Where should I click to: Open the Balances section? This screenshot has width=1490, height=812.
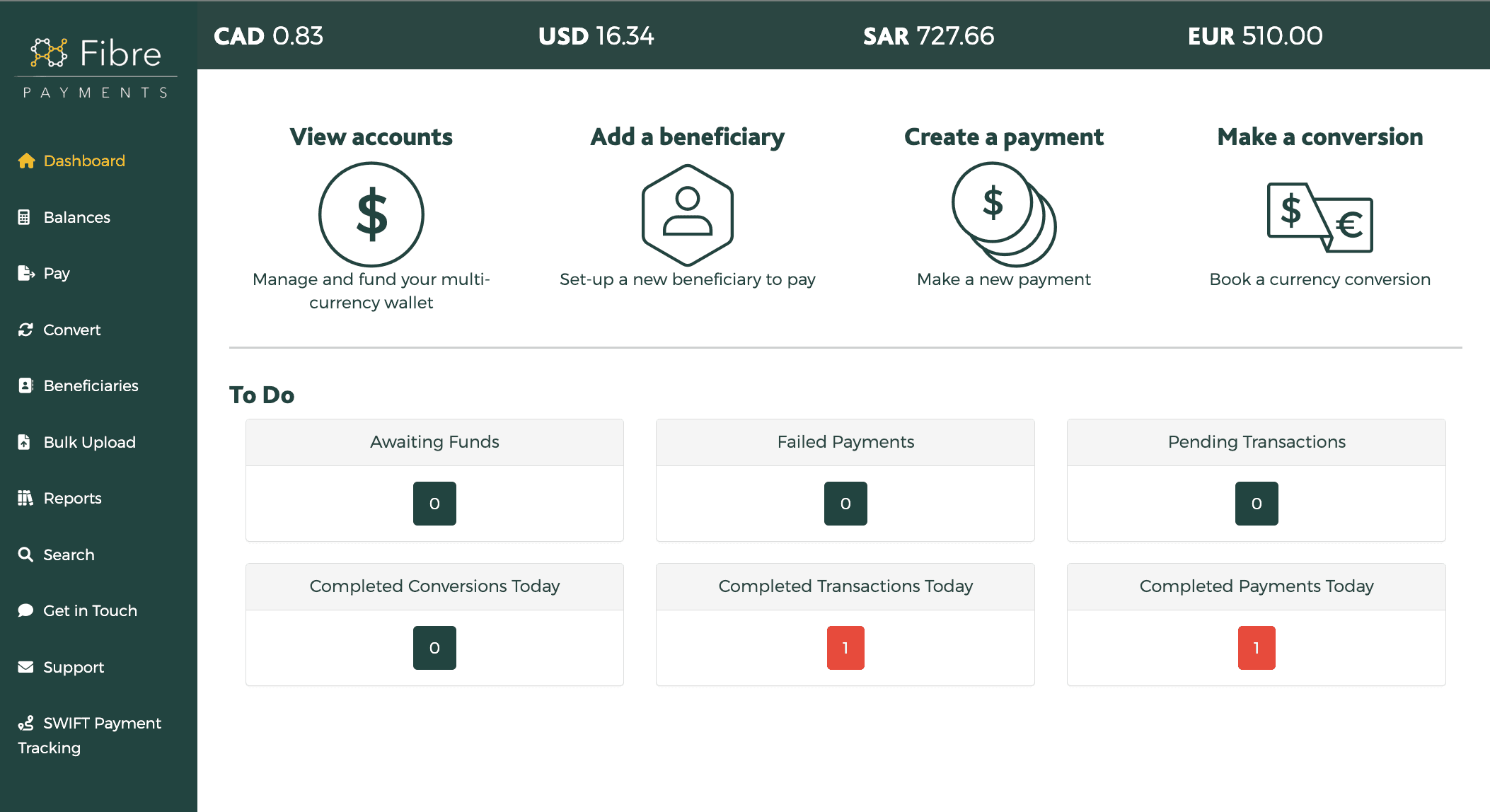pyautogui.click(x=77, y=217)
